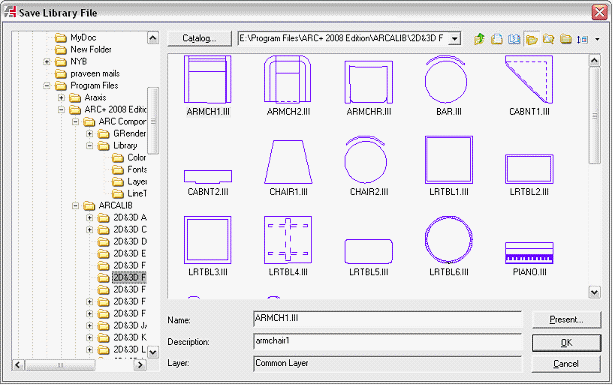Screen dimensions: 613x385
Task: Click thumbnail pane scroll down arrow
Action: (x=594, y=292)
